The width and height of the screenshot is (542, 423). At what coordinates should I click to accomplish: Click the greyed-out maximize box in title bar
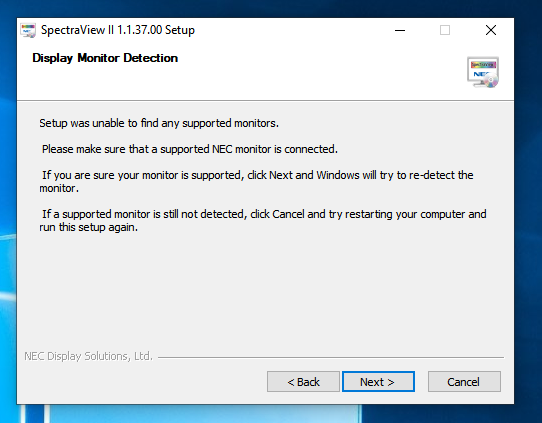pyautogui.click(x=445, y=30)
